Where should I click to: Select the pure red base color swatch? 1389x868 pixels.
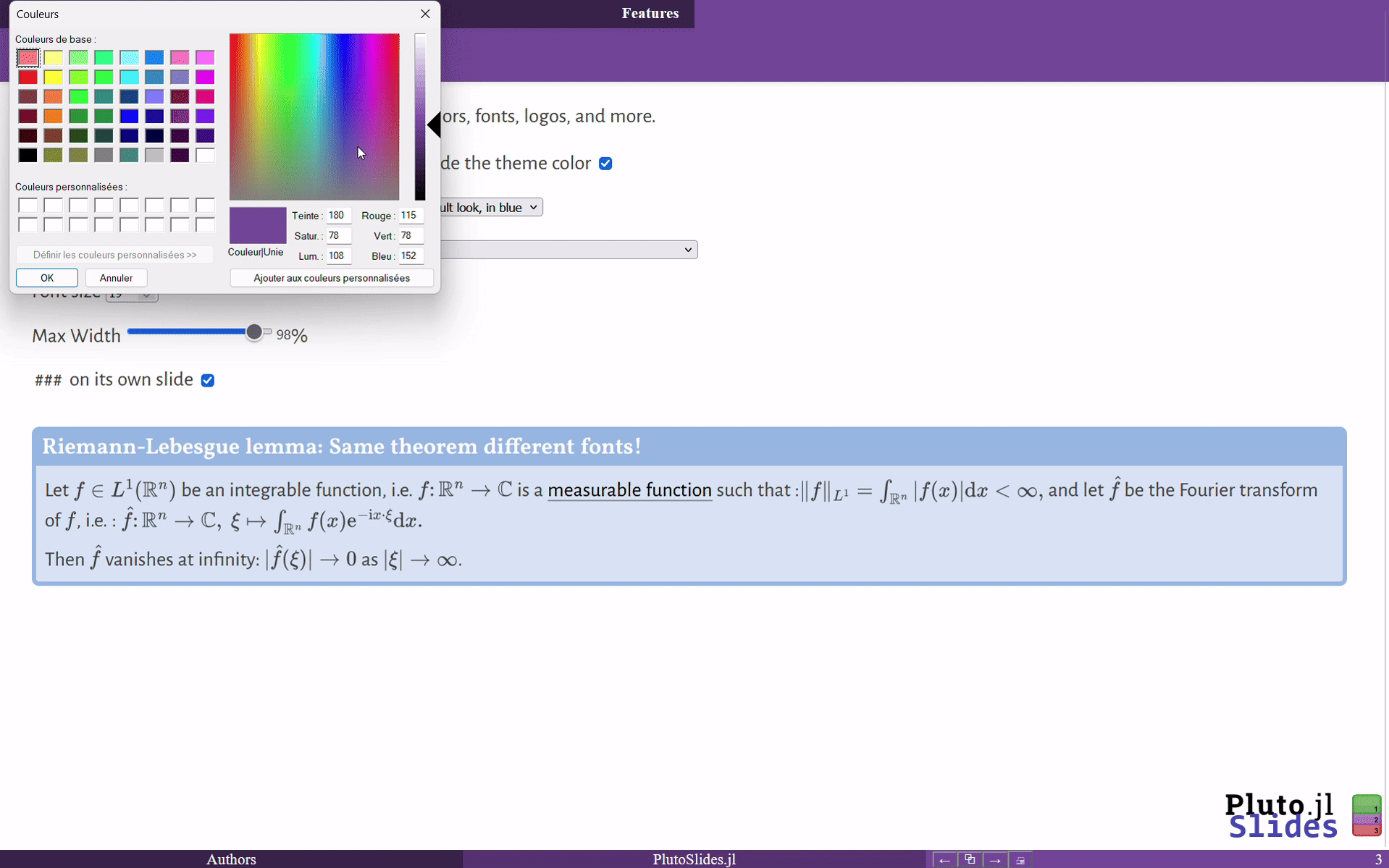(x=28, y=77)
